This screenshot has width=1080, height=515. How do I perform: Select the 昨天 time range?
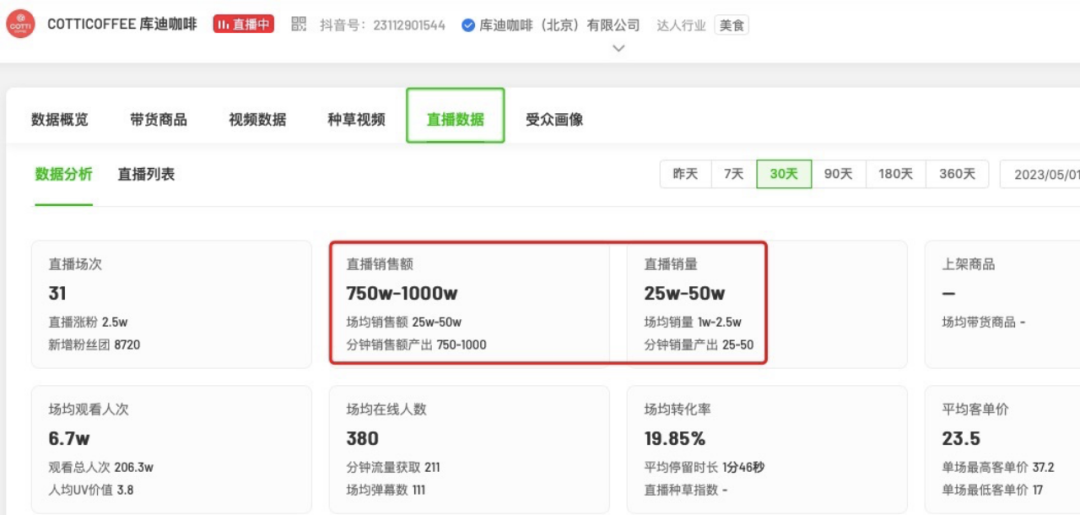tap(685, 174)
